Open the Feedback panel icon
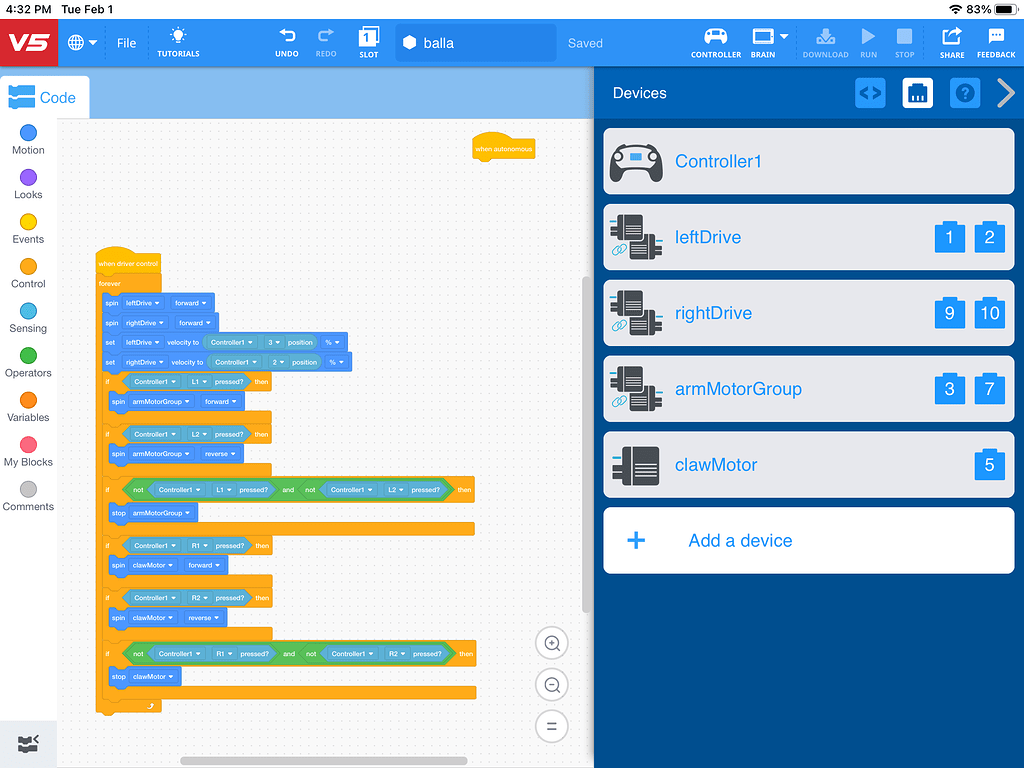Image resolution: width=1024 pixels, height=768 pixels. (996, 42)
